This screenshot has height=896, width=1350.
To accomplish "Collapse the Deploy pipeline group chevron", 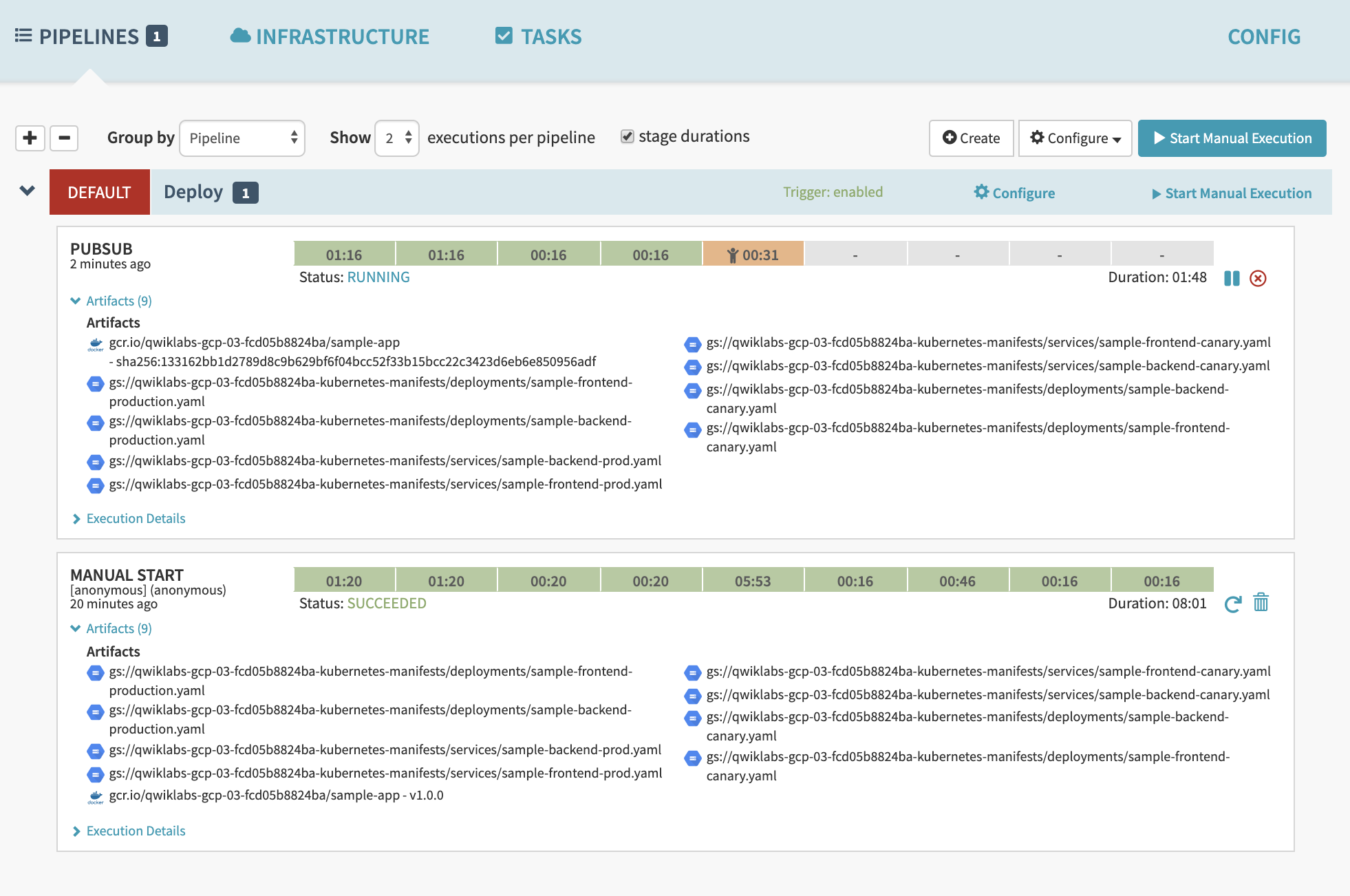I will (28, 191).
